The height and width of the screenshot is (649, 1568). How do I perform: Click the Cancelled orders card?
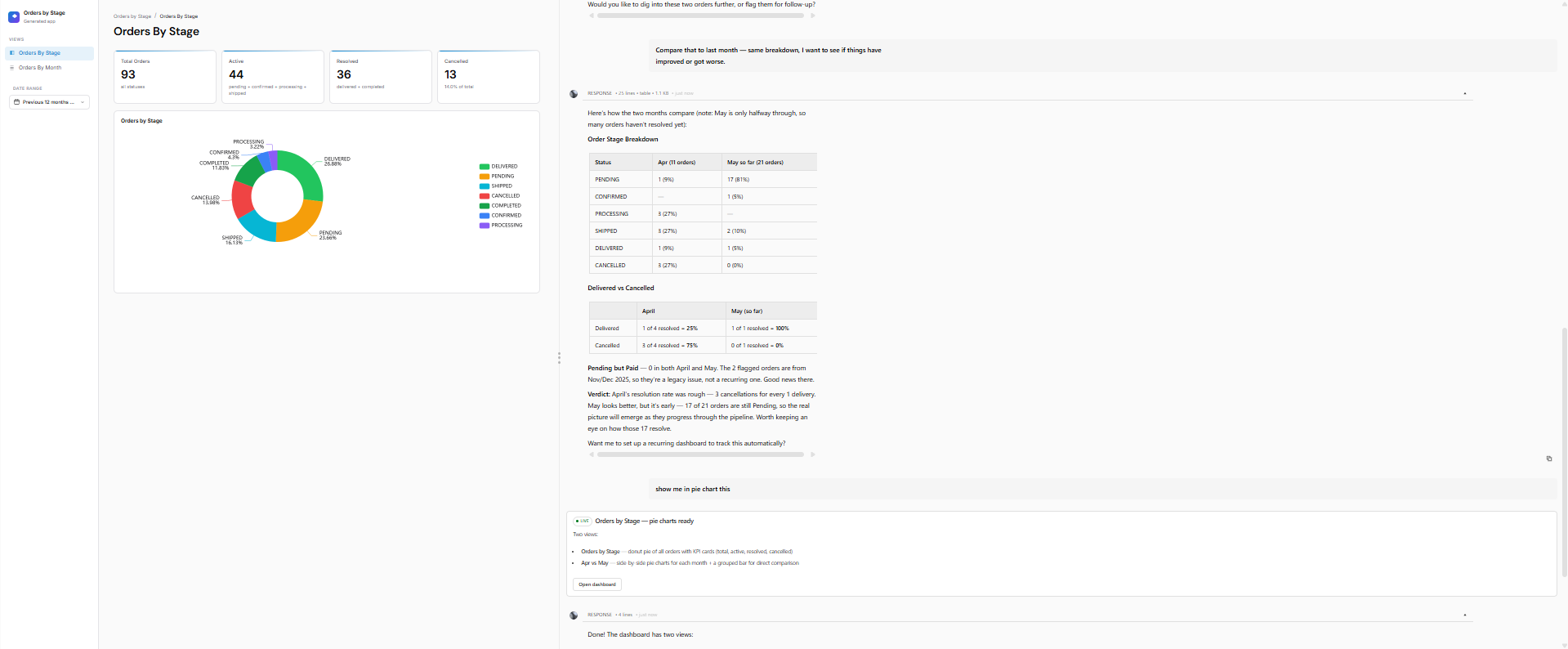click(x=489, y=77)
